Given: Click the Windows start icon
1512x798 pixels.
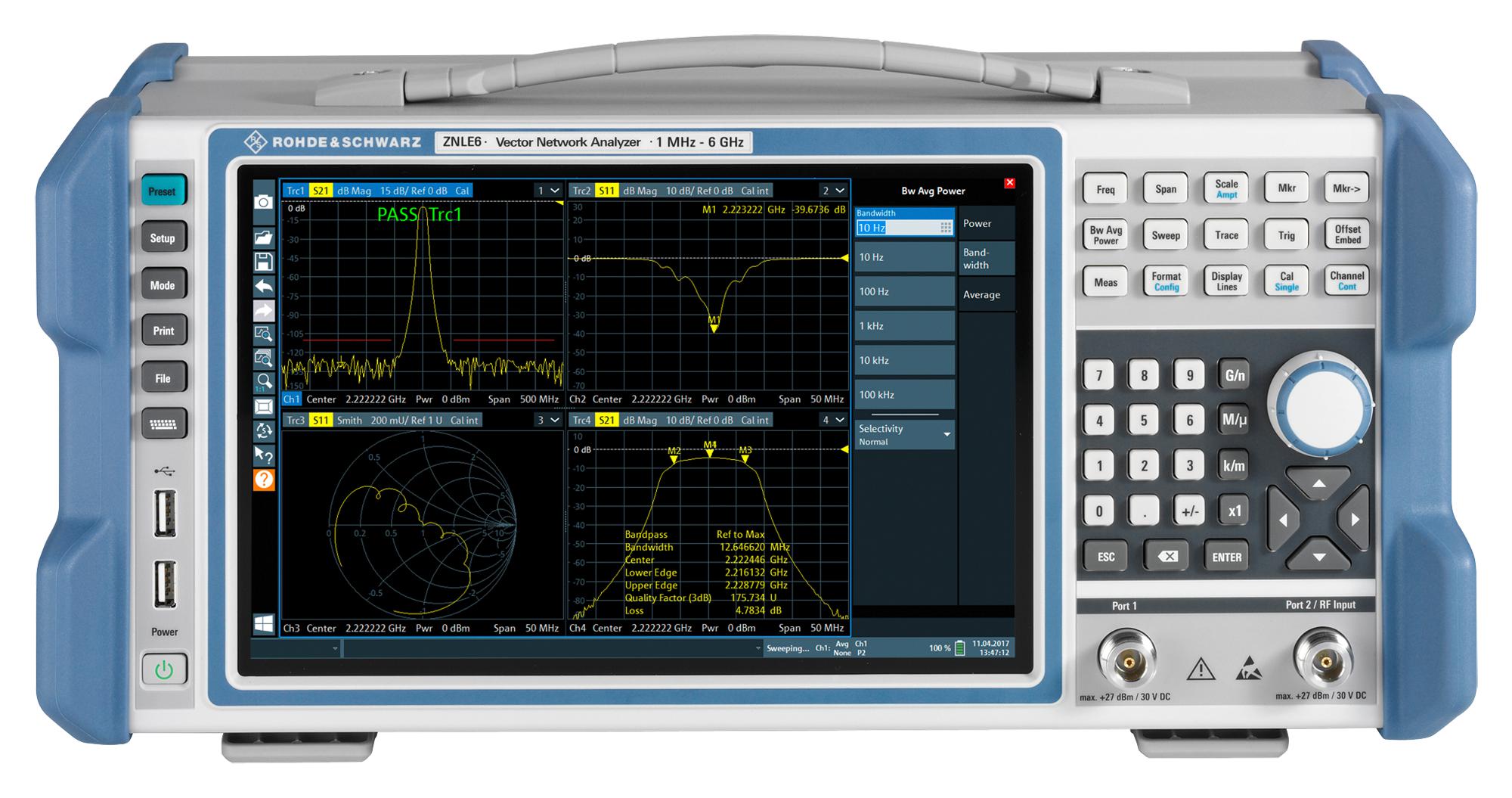Looking at the screenshot, I should point(263,624).
